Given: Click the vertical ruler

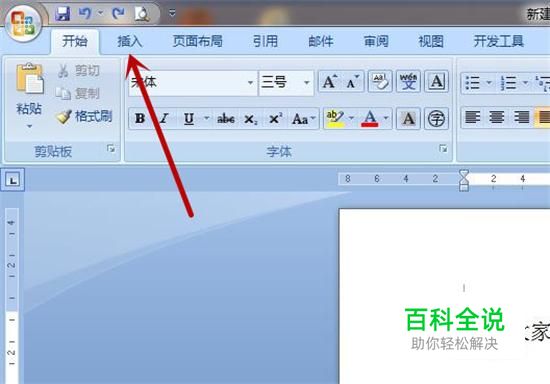Looking at the screenshot, I should tap(12, 295).
